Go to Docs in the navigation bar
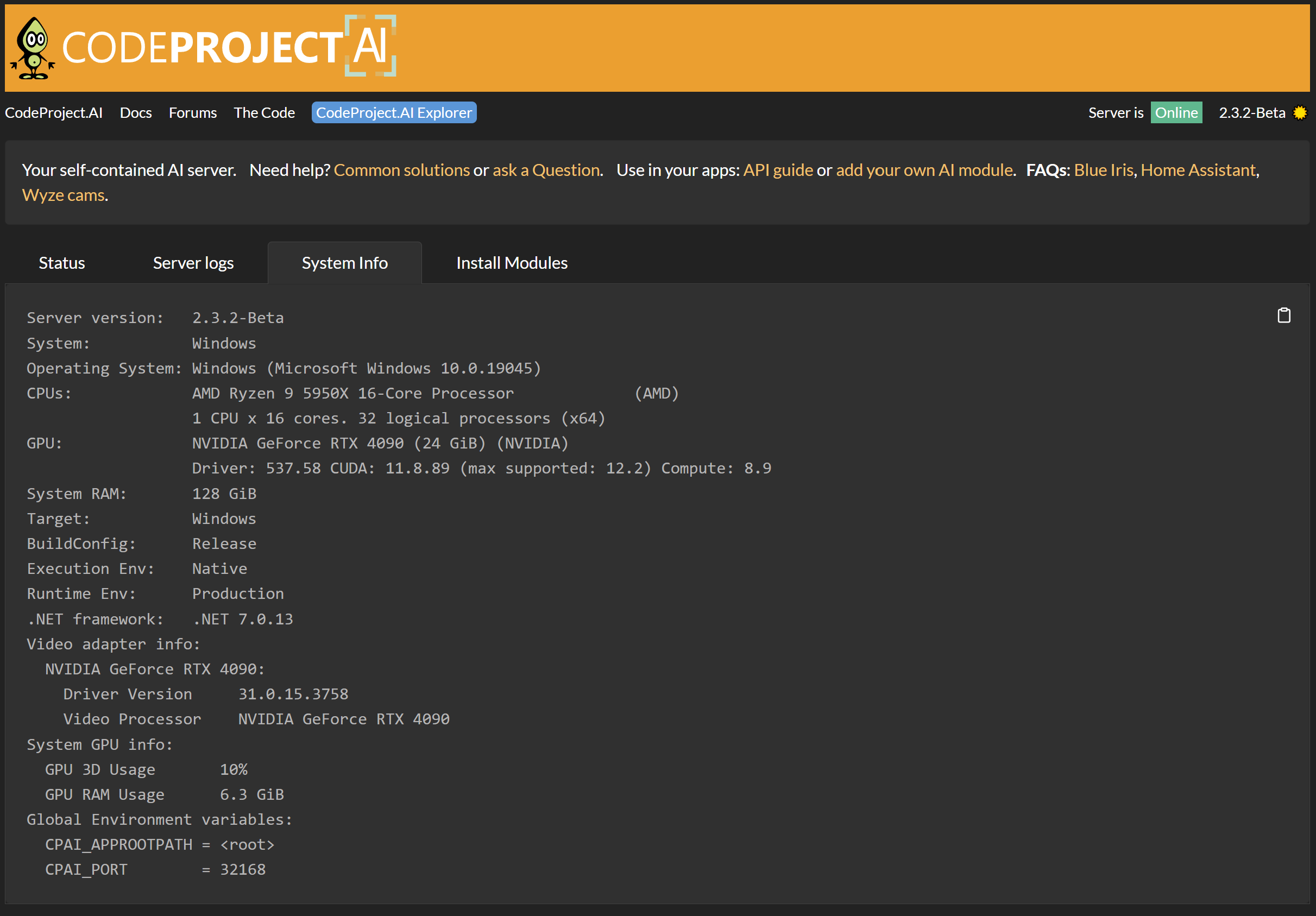The height and width of the screenshot is (916, 1316). pos(136,113)
